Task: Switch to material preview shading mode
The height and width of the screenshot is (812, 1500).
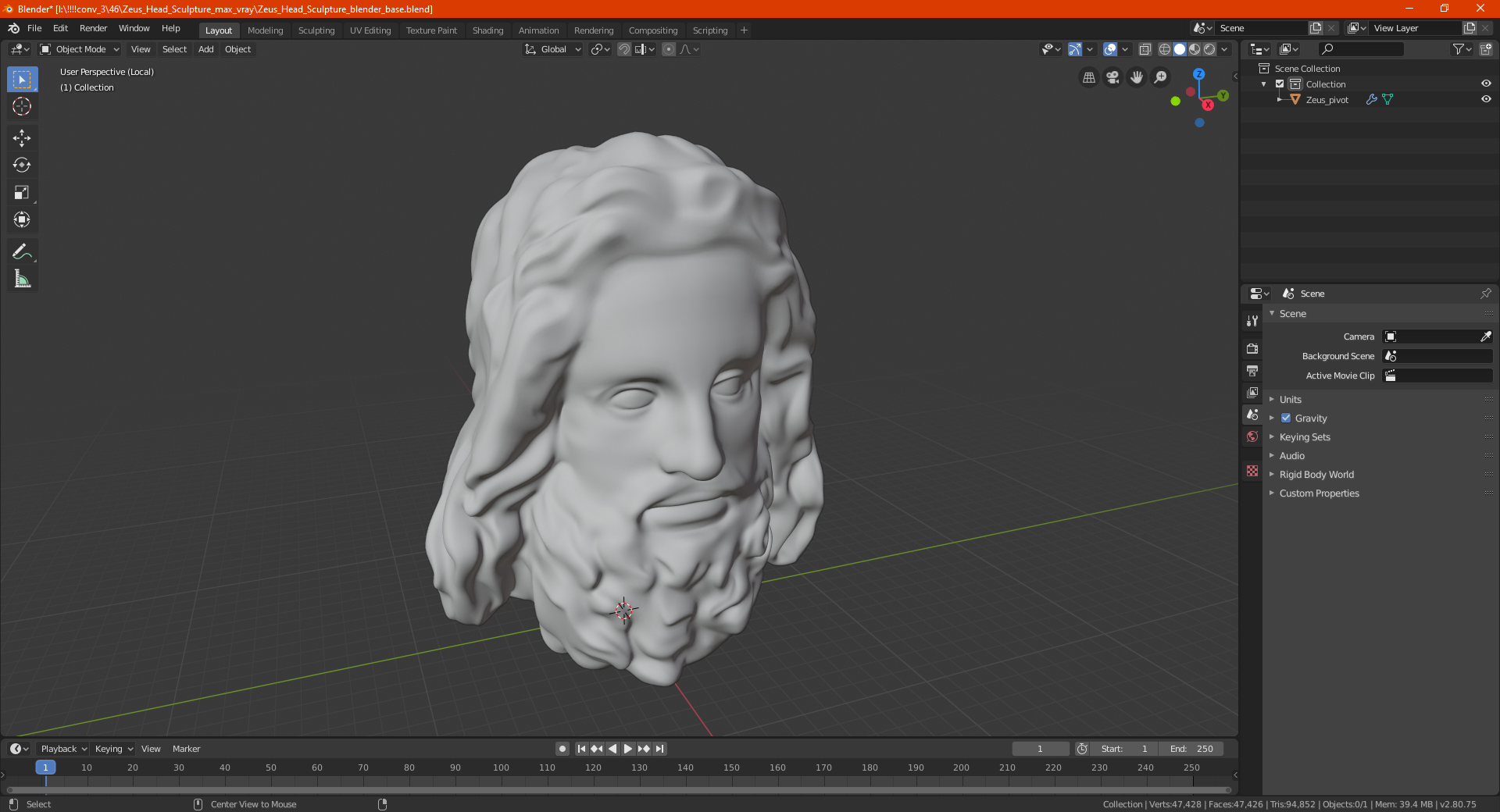Action: 1195,49
